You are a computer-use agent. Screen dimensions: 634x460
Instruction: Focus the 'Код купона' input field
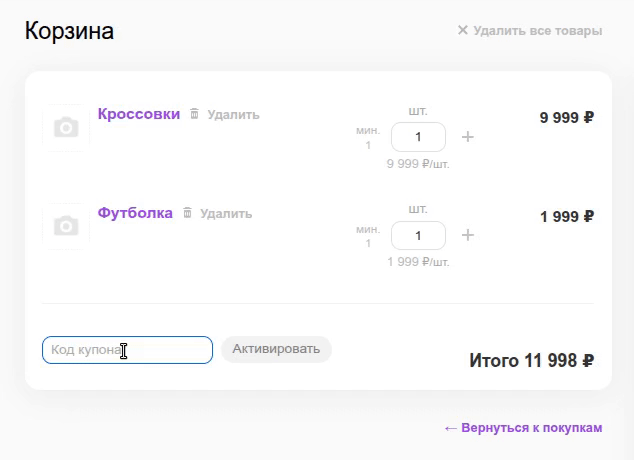coord(127,350)
